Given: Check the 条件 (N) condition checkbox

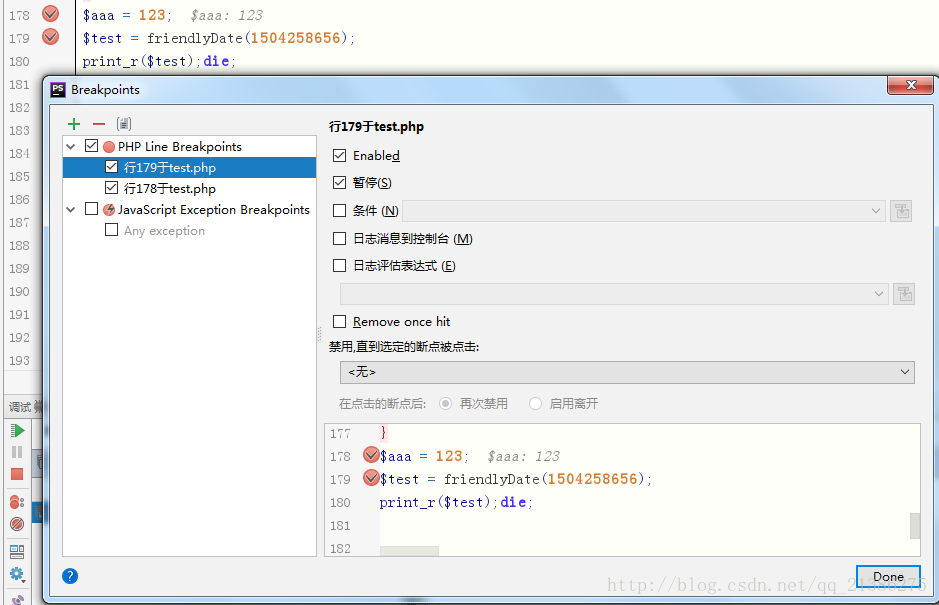Looking at the screenshot, I should pyautogui.click(x=340, y=211).
